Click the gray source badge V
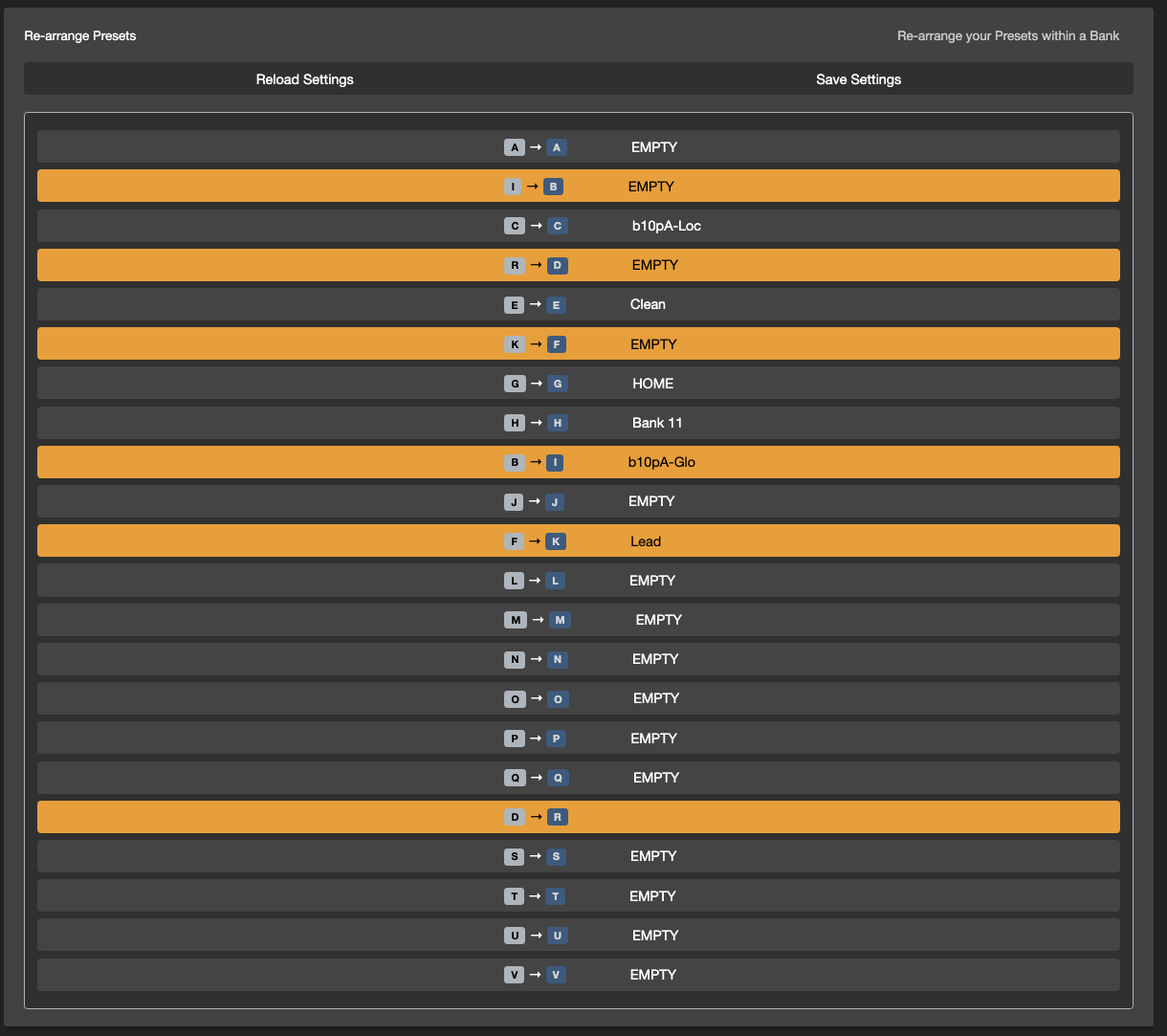The width and height of the screenshot is (1167, 1036). pos(515,975)
